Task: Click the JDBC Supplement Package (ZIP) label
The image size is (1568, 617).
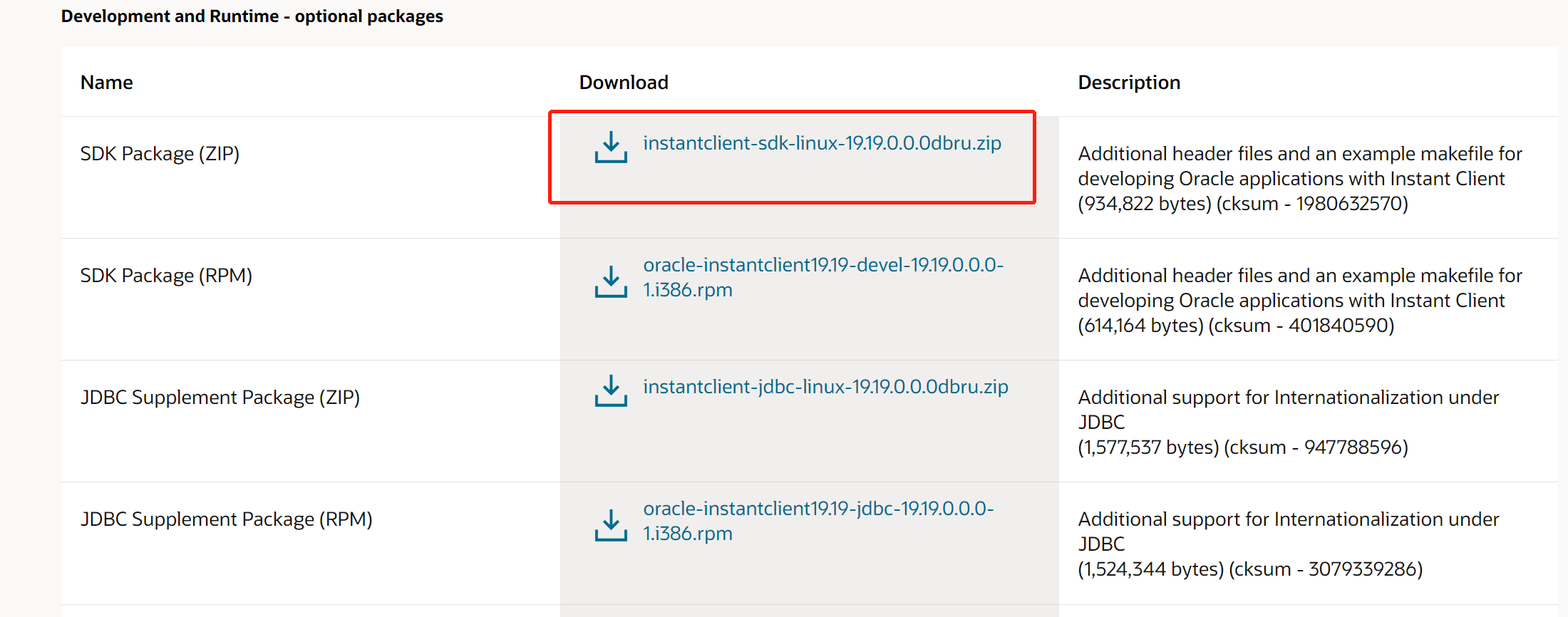Action: click(x=220, y=397)
